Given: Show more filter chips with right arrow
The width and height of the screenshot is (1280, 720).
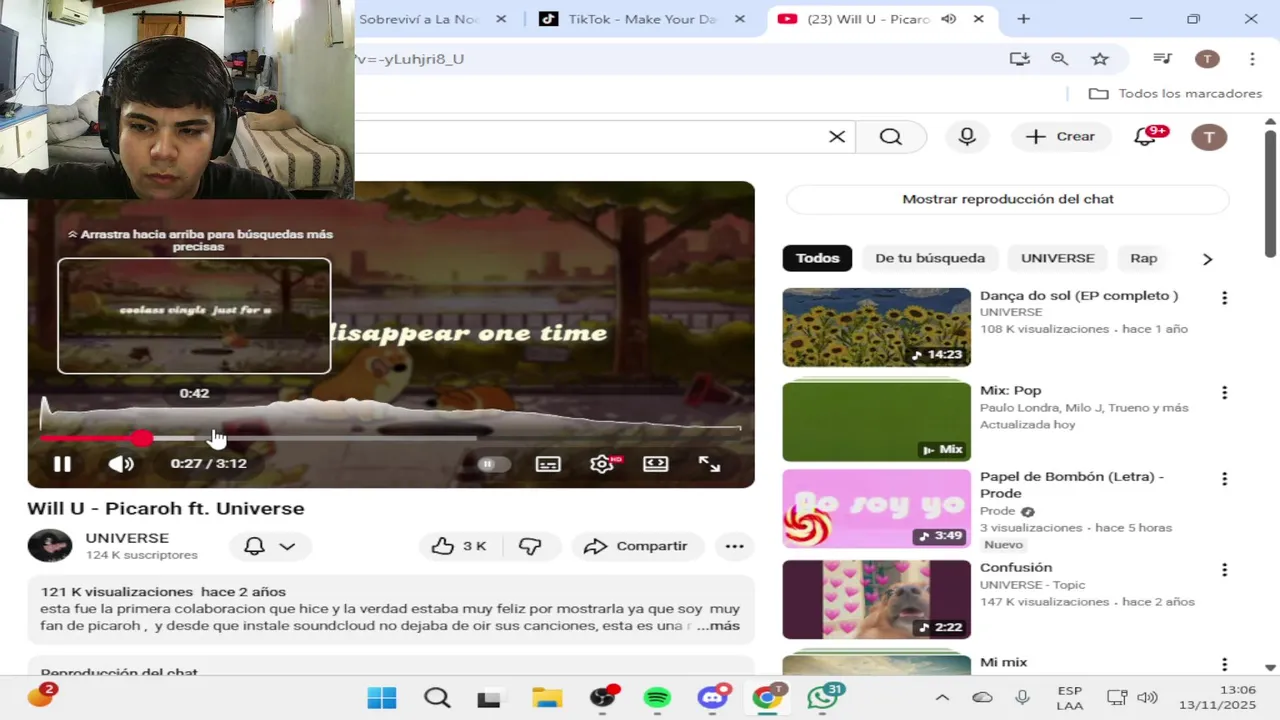Looking at the screenshot, I should pos(1207,259).
